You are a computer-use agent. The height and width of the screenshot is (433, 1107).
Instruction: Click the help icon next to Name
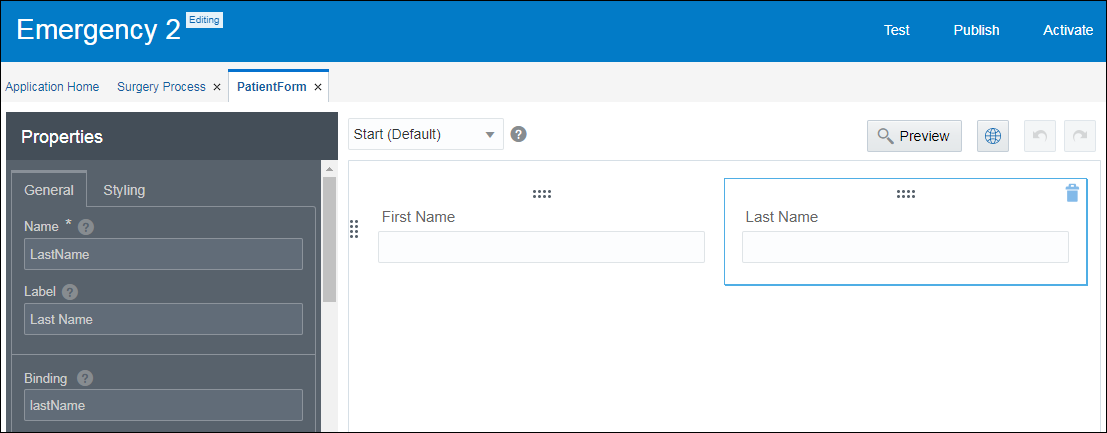click(x=86, y=227)
